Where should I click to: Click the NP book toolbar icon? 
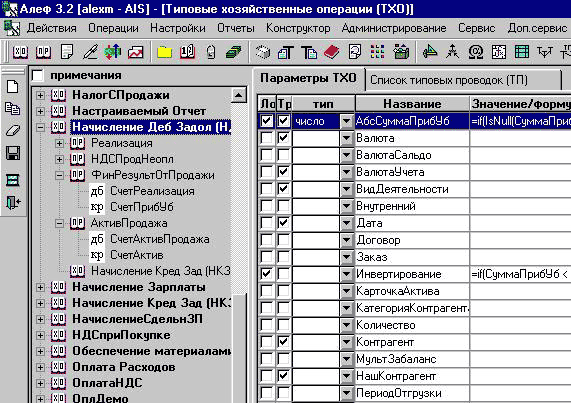[x=43, y=52]
